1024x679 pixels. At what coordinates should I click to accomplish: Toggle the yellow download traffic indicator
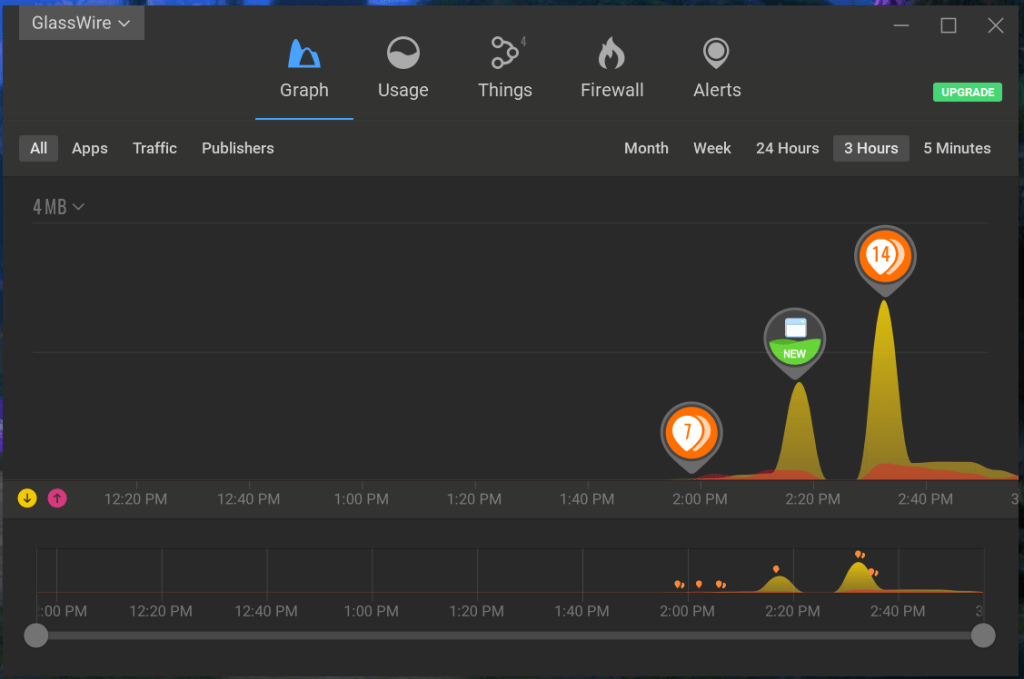(x=27, y=498)
